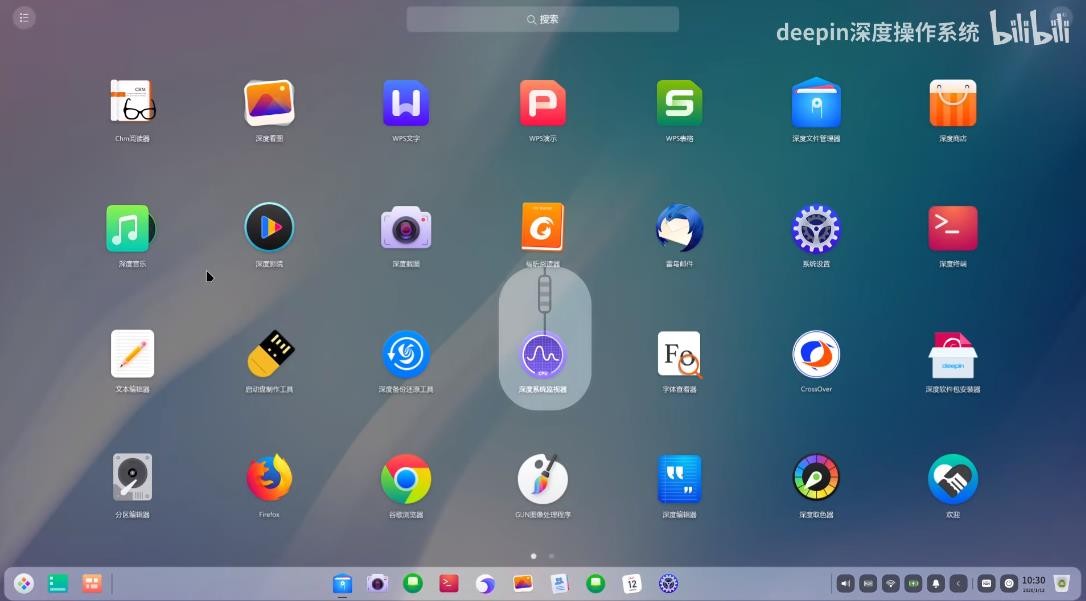Screen dimensions: 1086x601
Task: Launch Deepin Movie player
Action: [x=269, y=227]
